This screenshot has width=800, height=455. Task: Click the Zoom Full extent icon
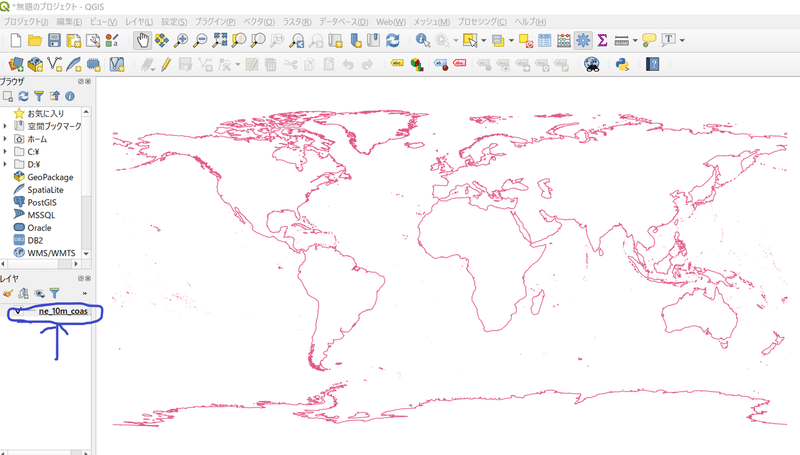pos(220,40)
